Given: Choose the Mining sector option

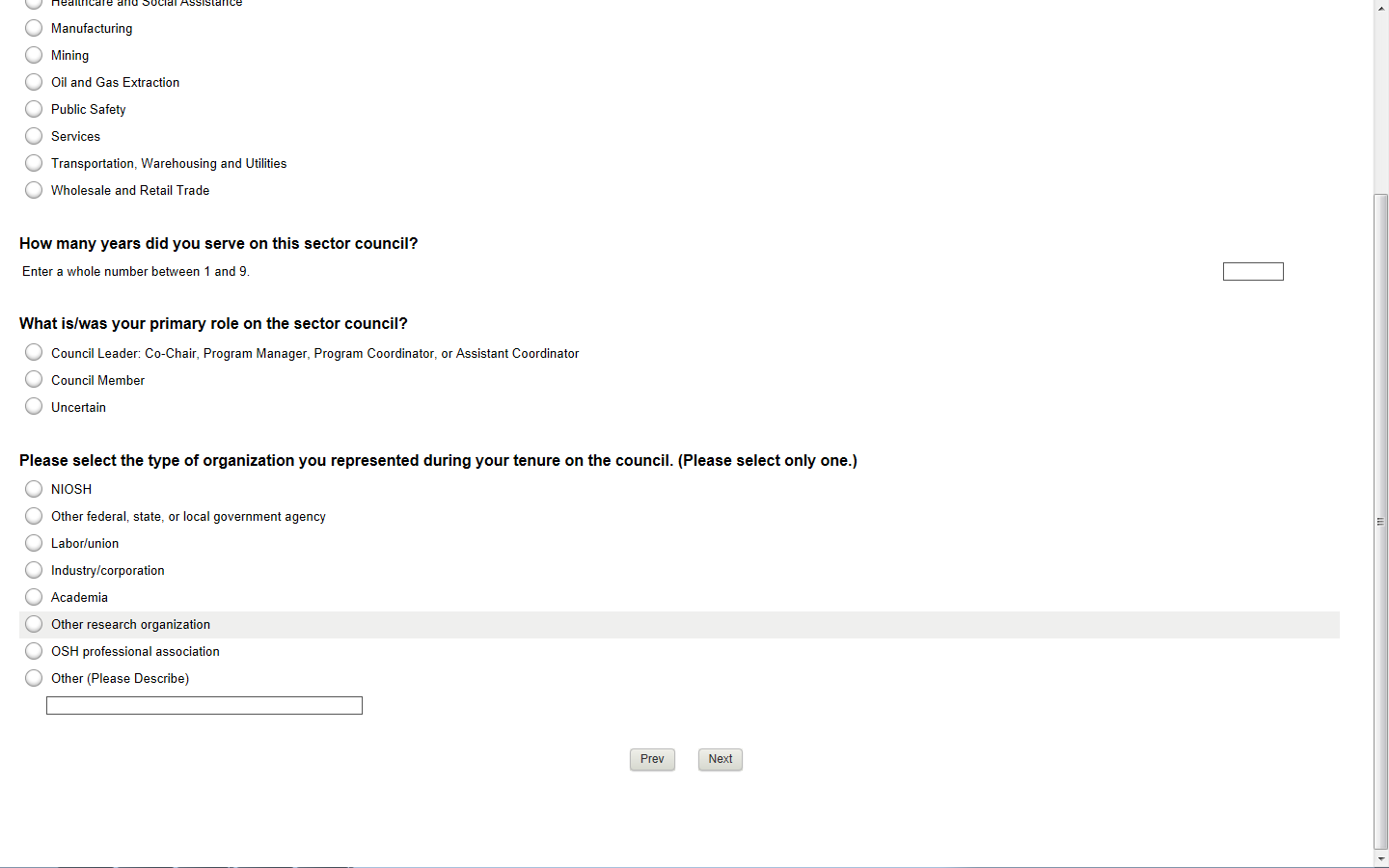Looking at the screenshot, I should click(34, 55).
